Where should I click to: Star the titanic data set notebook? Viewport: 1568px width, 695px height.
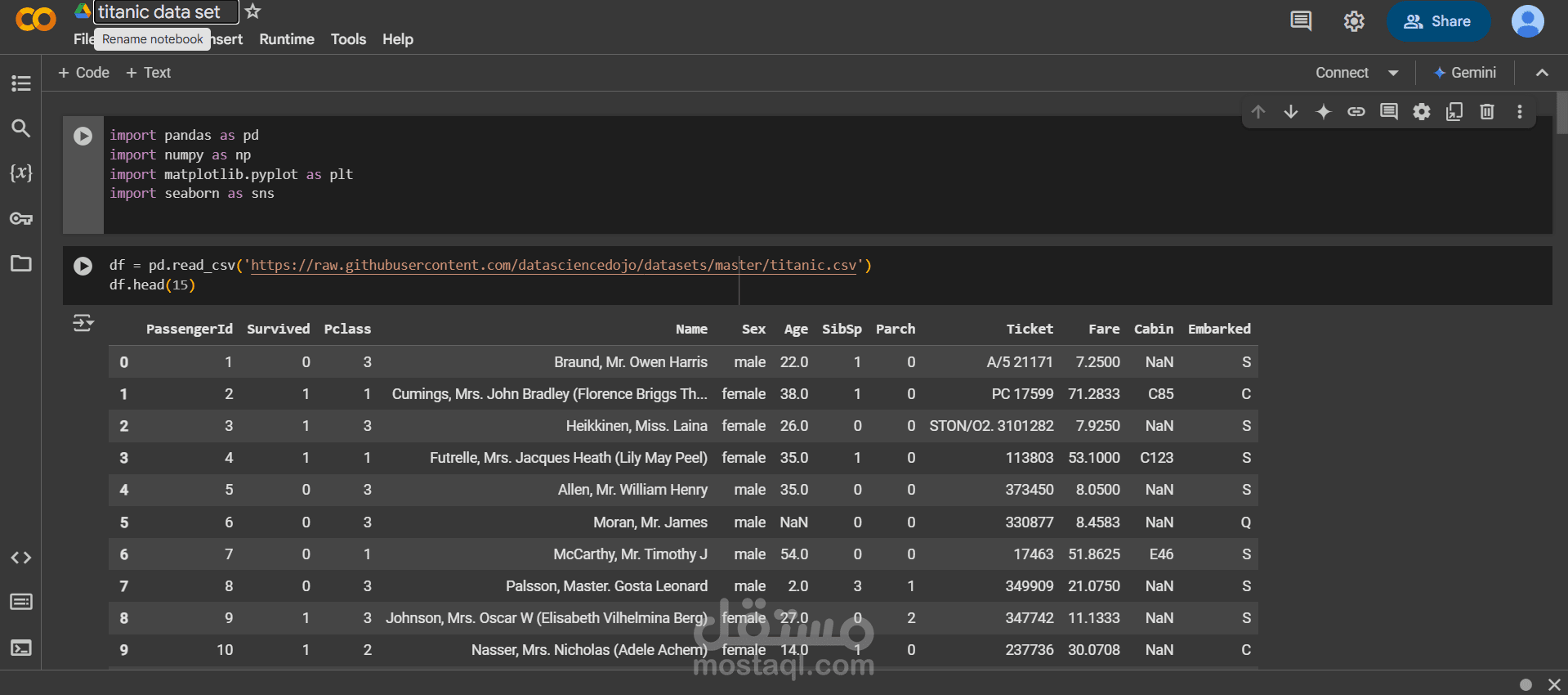click(253, 11)
